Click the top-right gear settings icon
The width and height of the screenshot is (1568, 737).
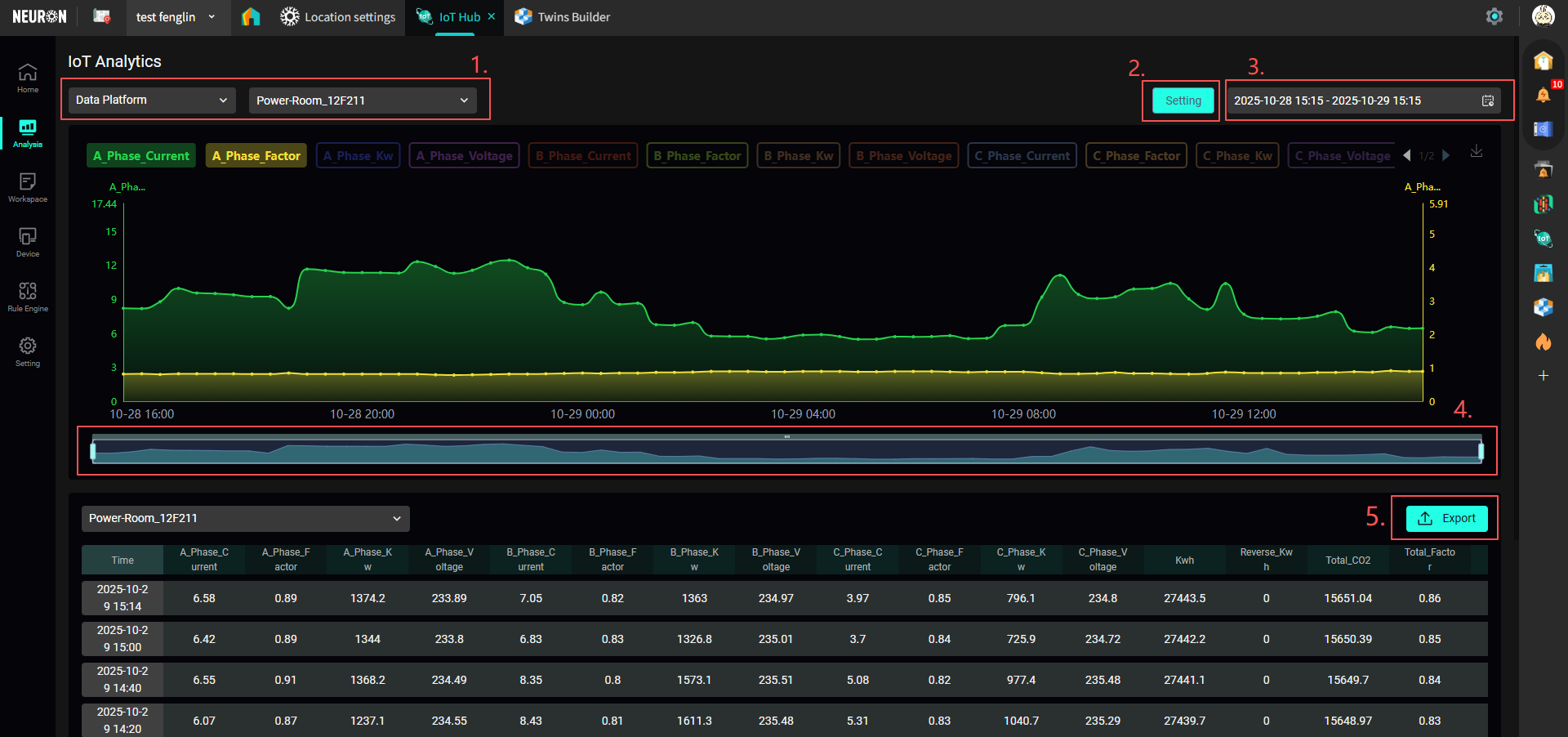click(1494, 17)
